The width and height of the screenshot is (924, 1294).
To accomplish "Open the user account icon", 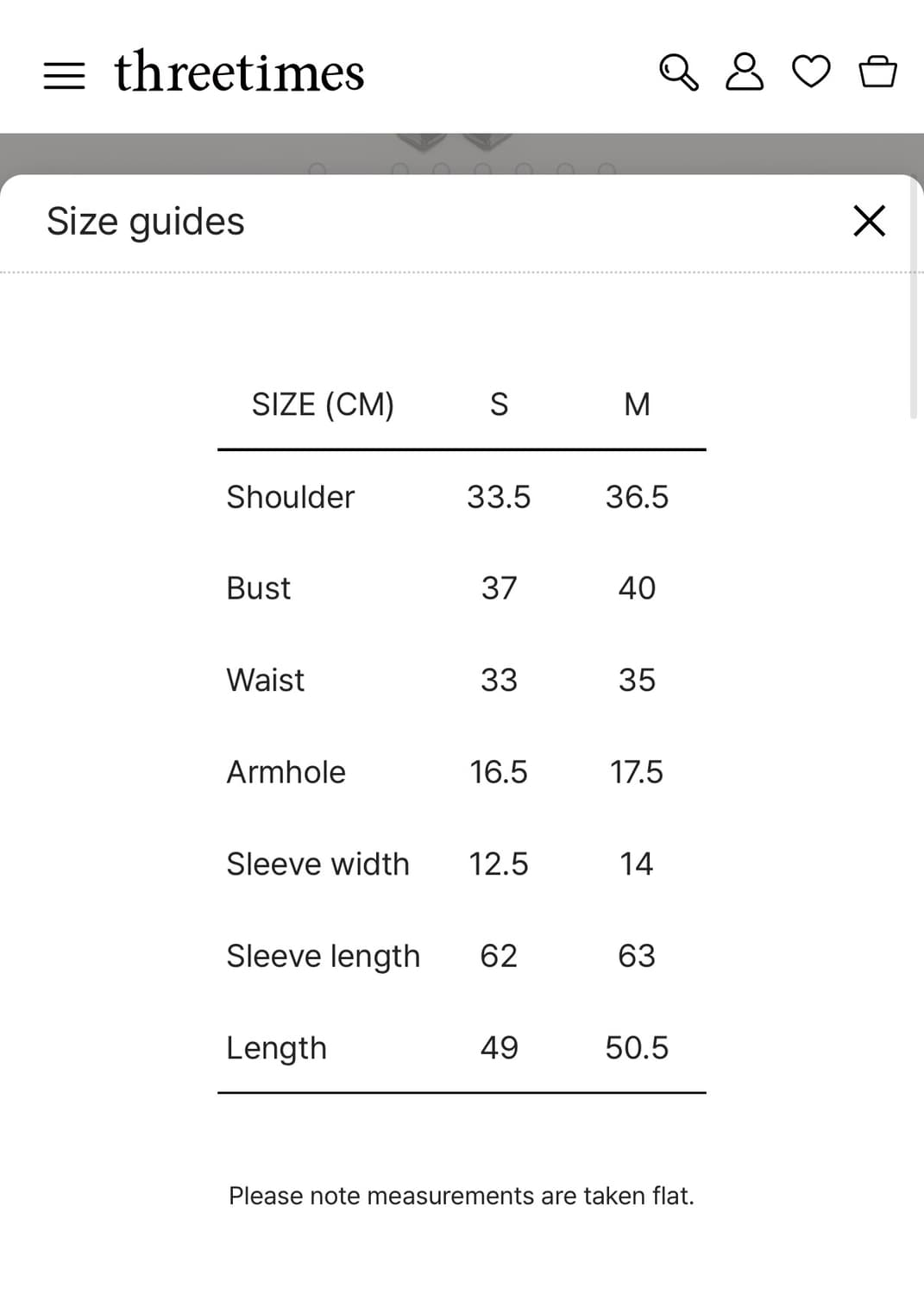I will pyautogui.click(x=744, y=72).
